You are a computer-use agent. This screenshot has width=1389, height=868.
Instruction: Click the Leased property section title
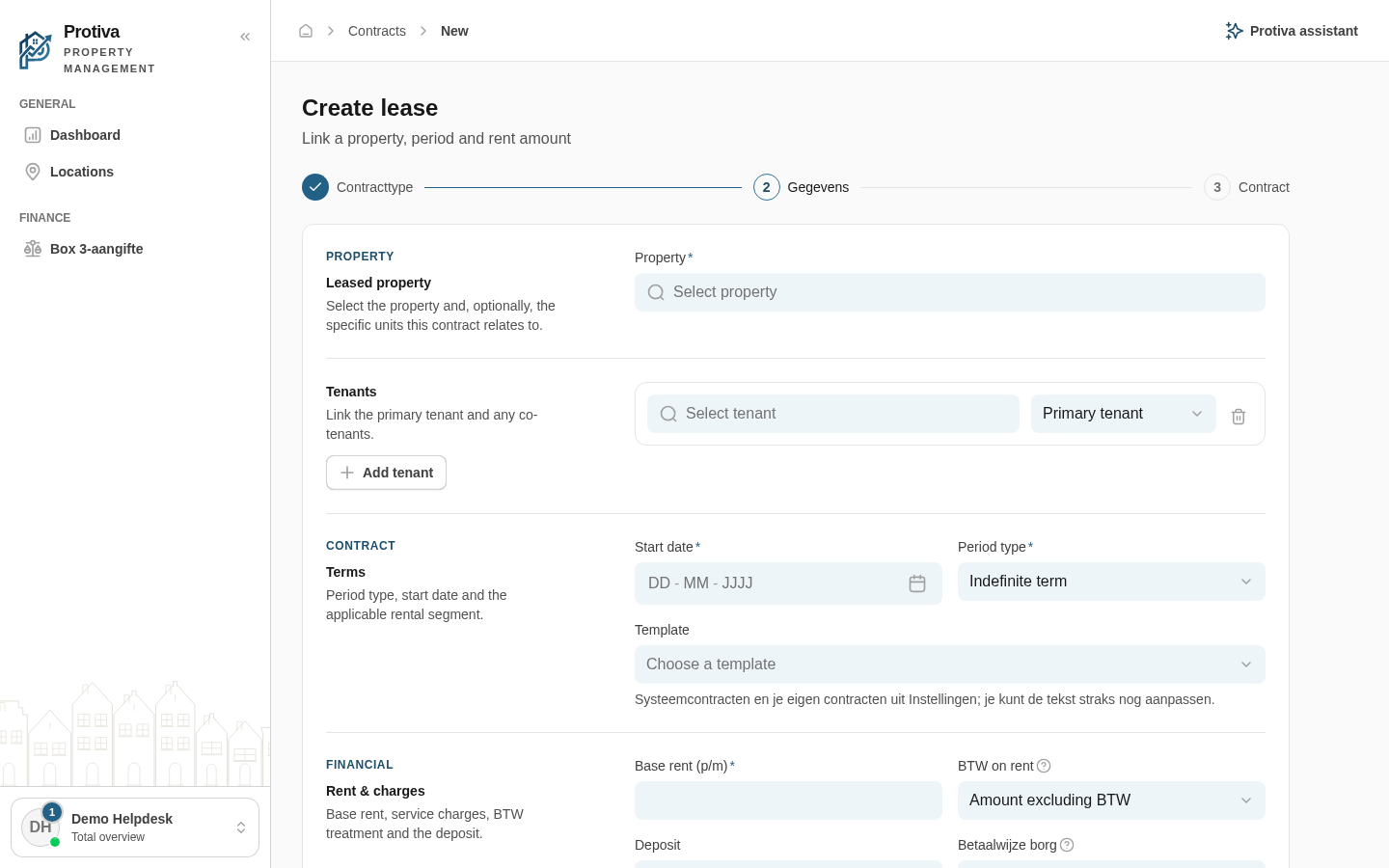click(x=378, y=283)
